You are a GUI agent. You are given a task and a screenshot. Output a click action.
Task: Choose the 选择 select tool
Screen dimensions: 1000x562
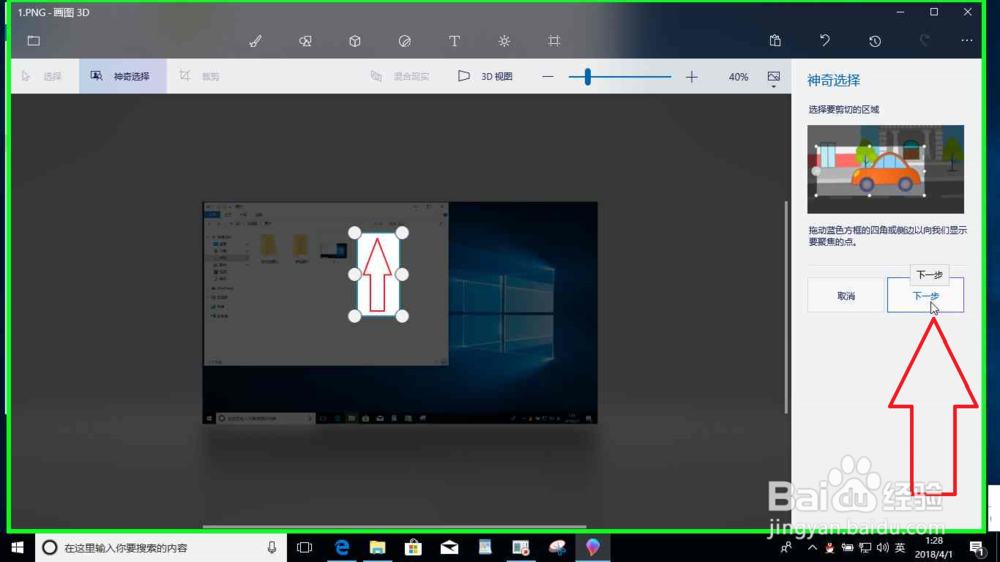(x=42, y=77)
